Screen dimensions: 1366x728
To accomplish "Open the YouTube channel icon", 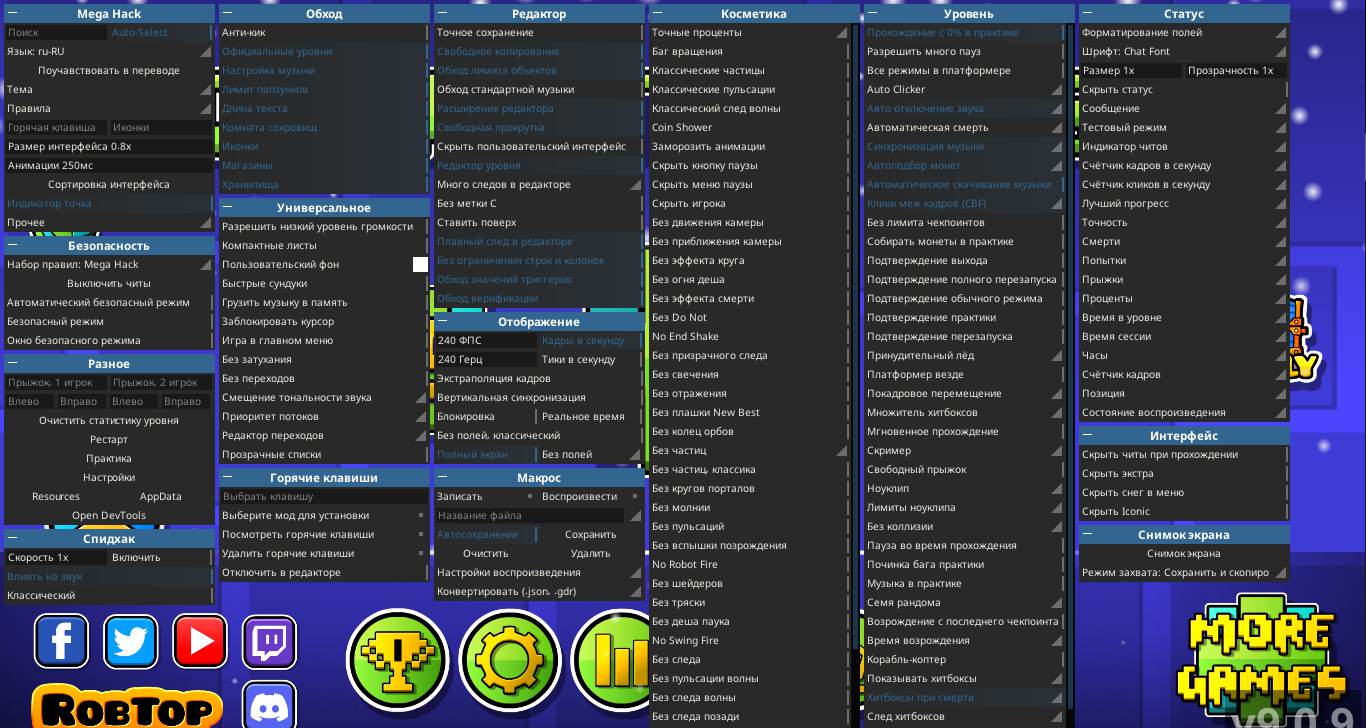I will point(200,641).
